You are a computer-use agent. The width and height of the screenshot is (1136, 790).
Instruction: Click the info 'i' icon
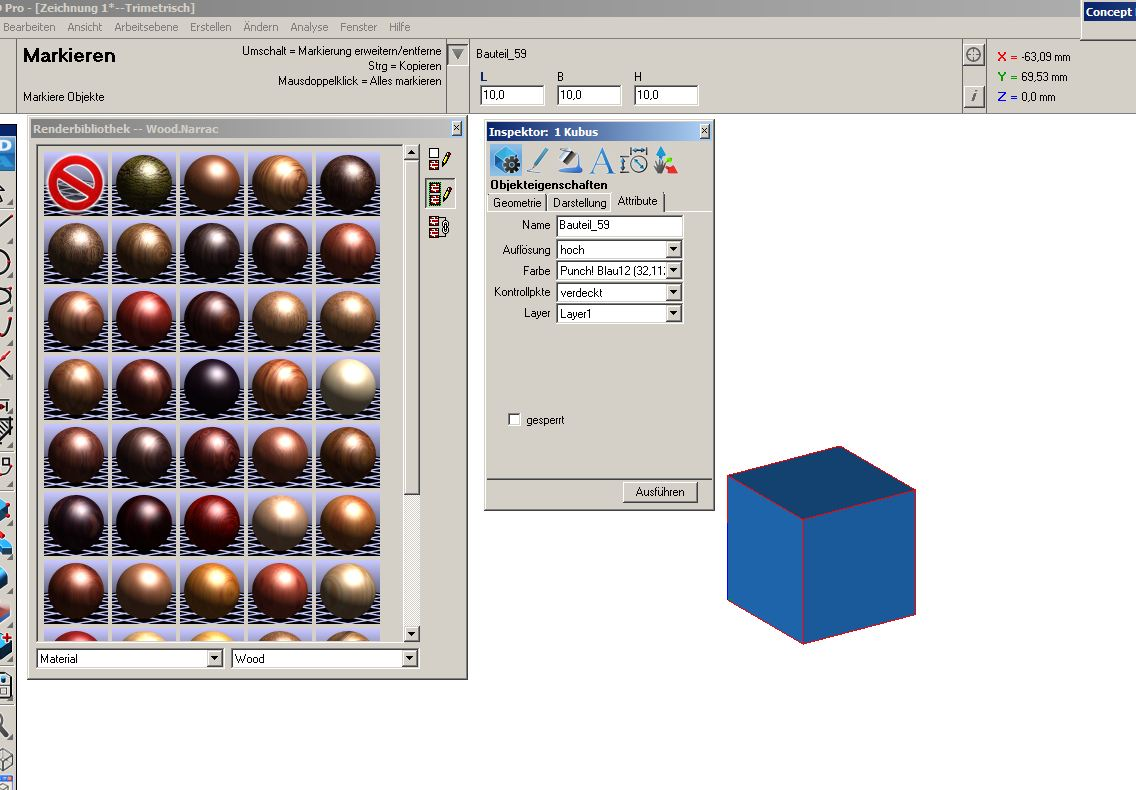[974, 96]
